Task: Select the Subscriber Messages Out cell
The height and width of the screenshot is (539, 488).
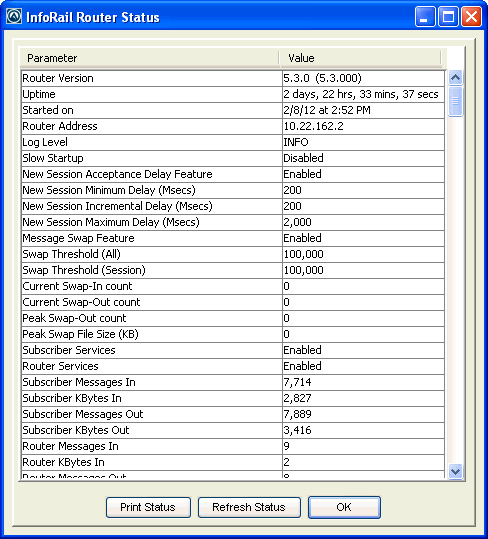Action: click(x=152, y=414)
